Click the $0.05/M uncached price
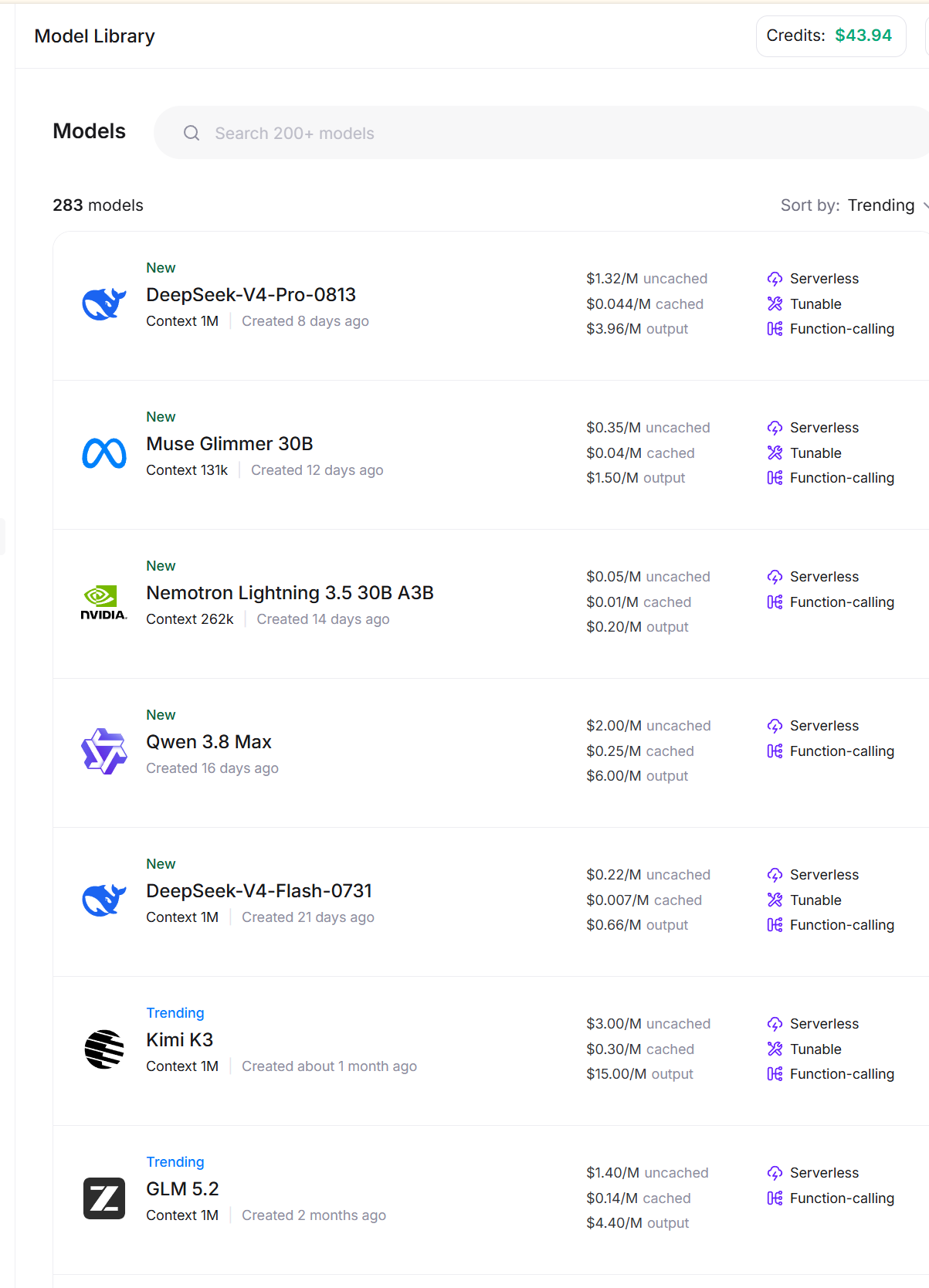 tap(648, 577)
